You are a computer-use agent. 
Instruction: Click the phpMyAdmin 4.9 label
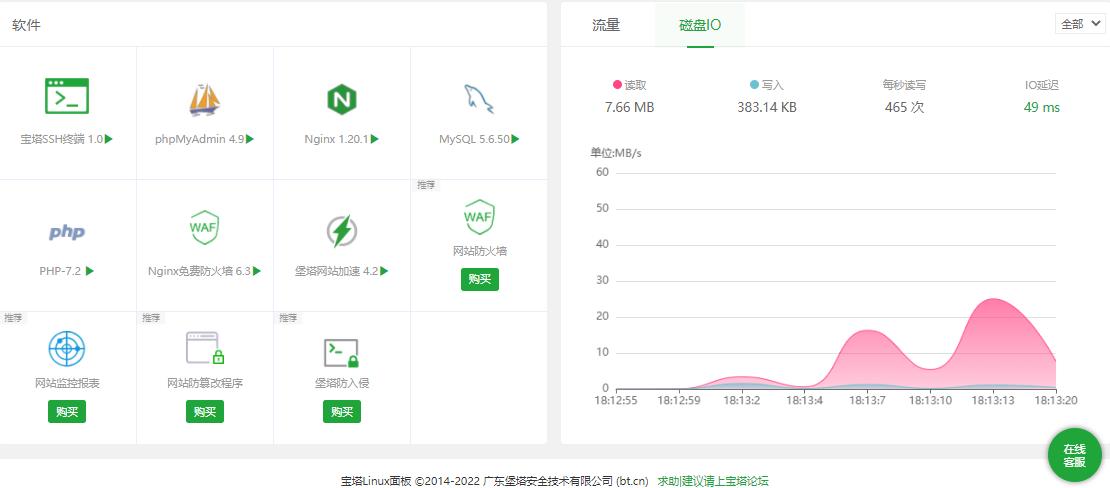click(x=200, y=140)
